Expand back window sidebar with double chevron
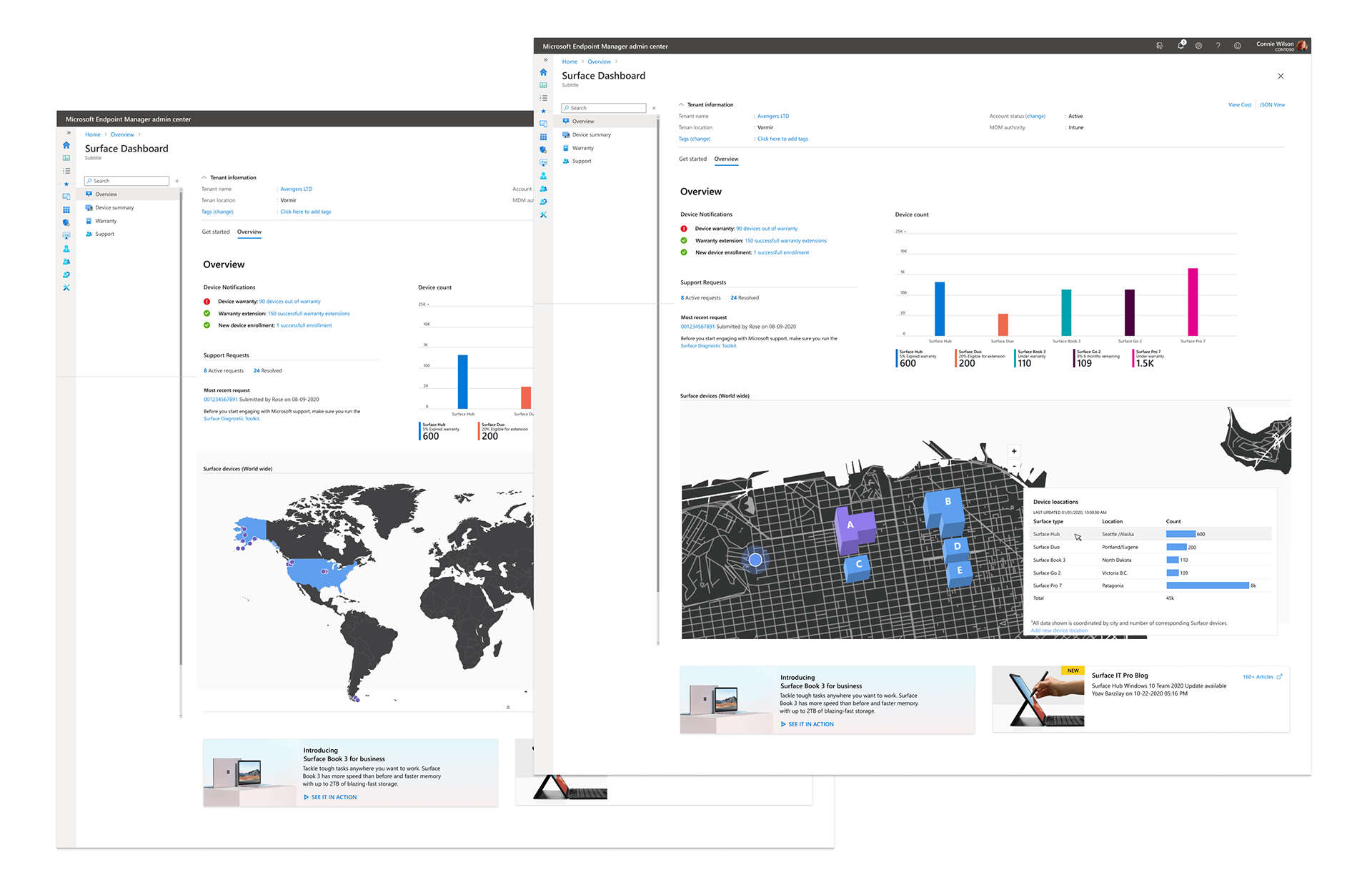The image size is (1372, 880). point(69,133)
